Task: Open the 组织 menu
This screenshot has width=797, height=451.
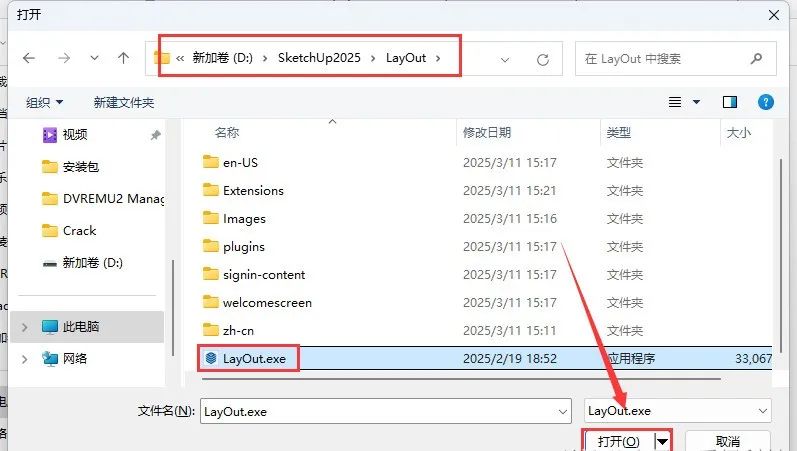Action: pos(45,103)
